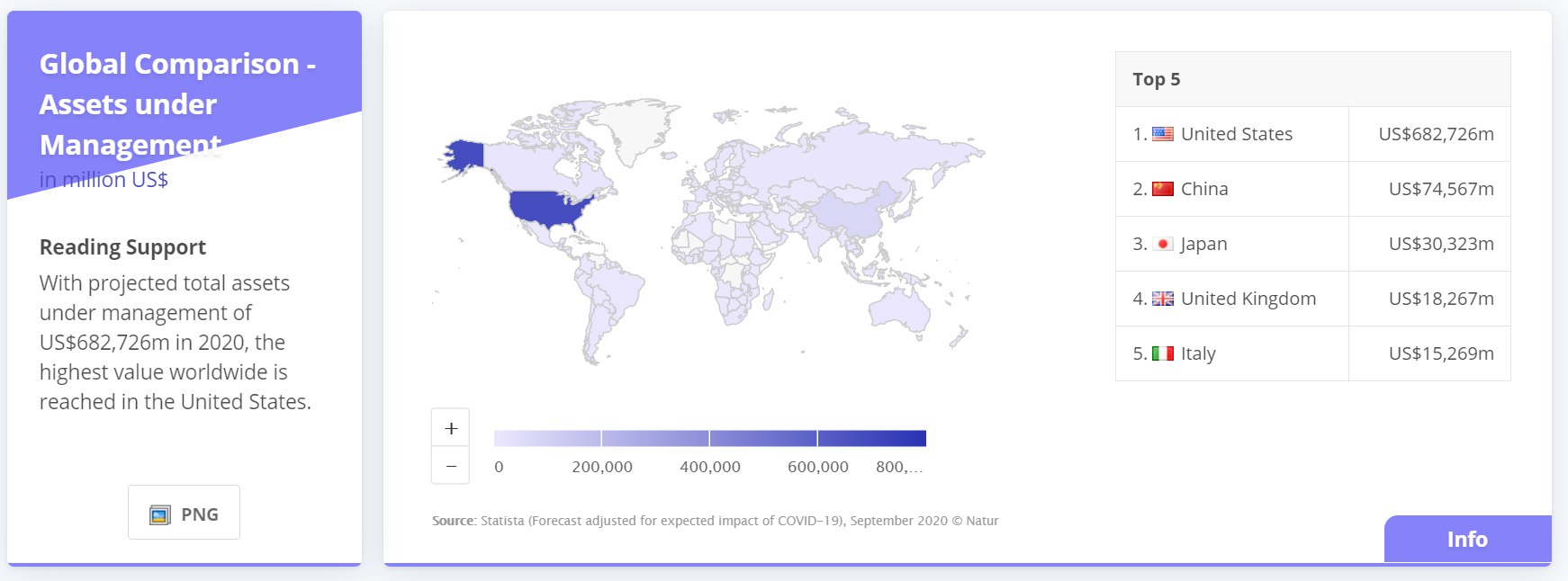Click the United States flag icon

(x=1163, y=134)
